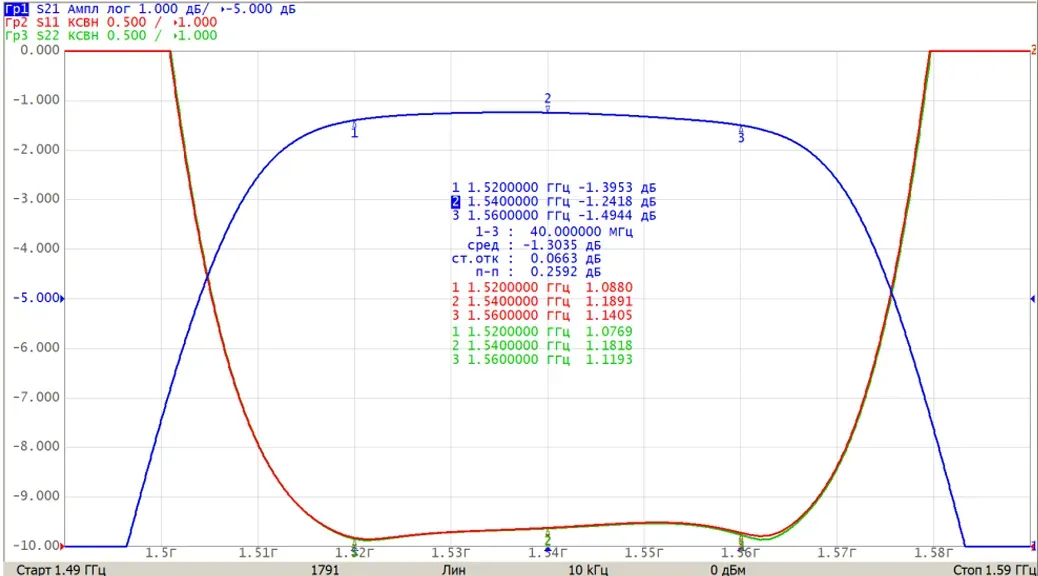Open the Старт 1.49 ГГц start frequency field

(x=61, y=570)
